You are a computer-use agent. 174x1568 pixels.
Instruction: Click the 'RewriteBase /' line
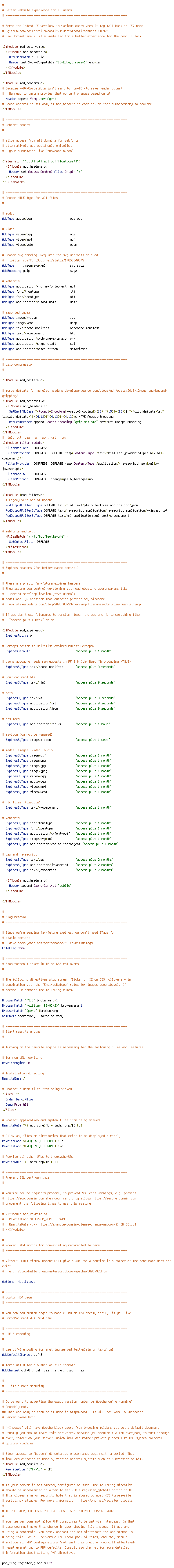pyautogui.click(x=13, y=1079)
